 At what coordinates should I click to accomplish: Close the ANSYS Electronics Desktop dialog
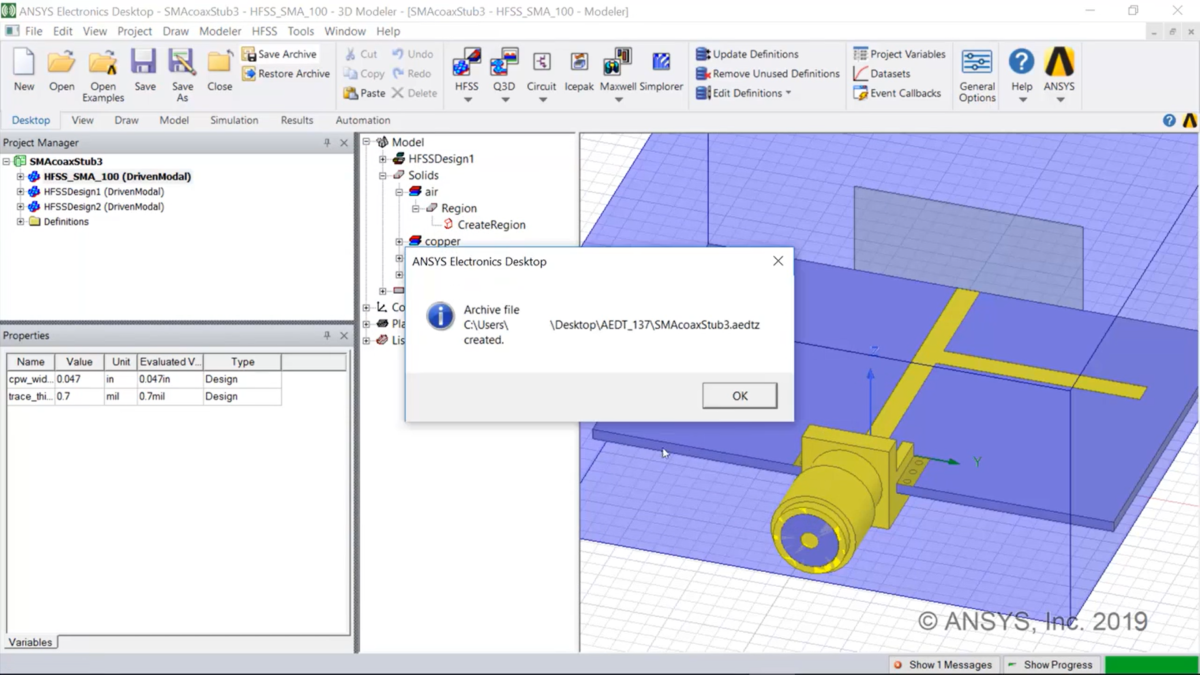click(778, 261)
